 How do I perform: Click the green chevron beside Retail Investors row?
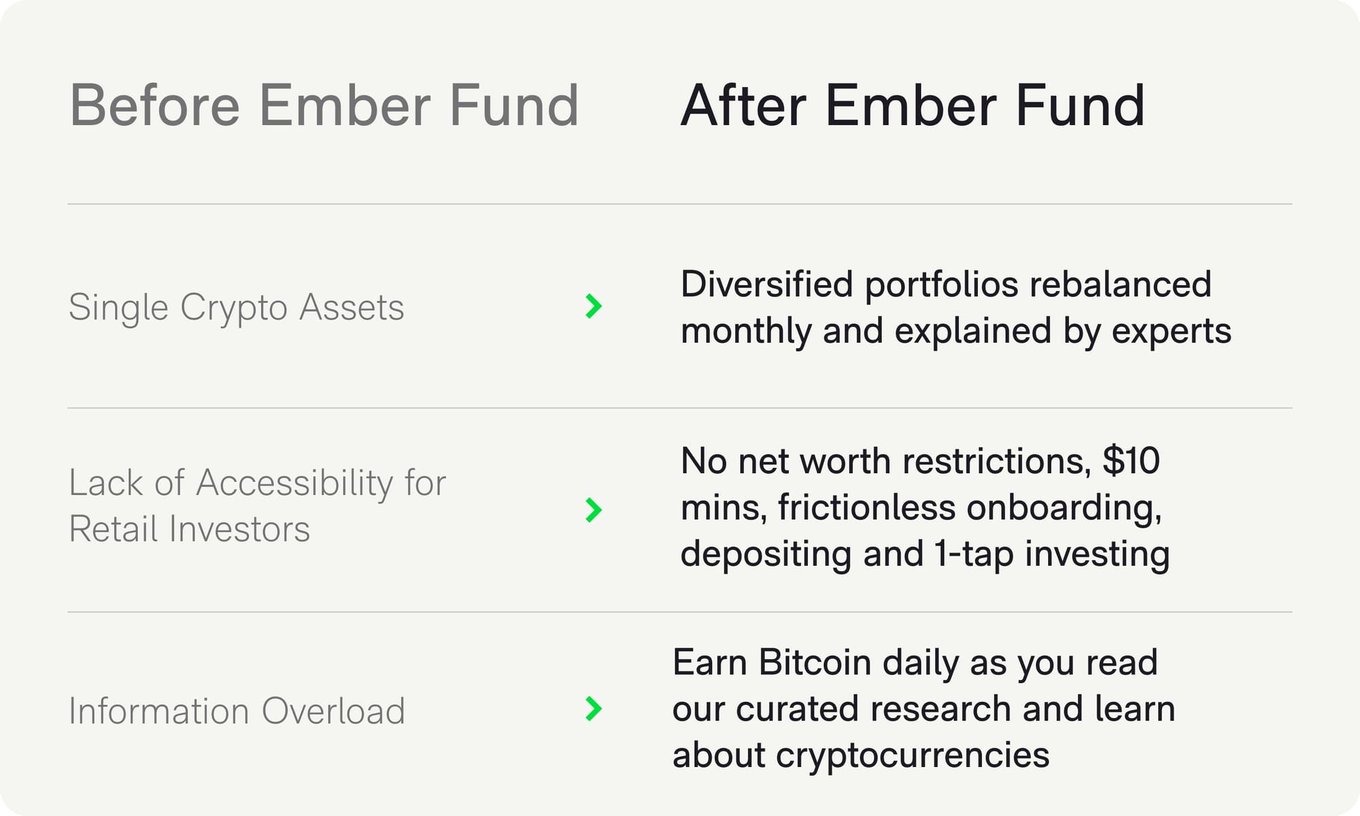pos(594,510)
